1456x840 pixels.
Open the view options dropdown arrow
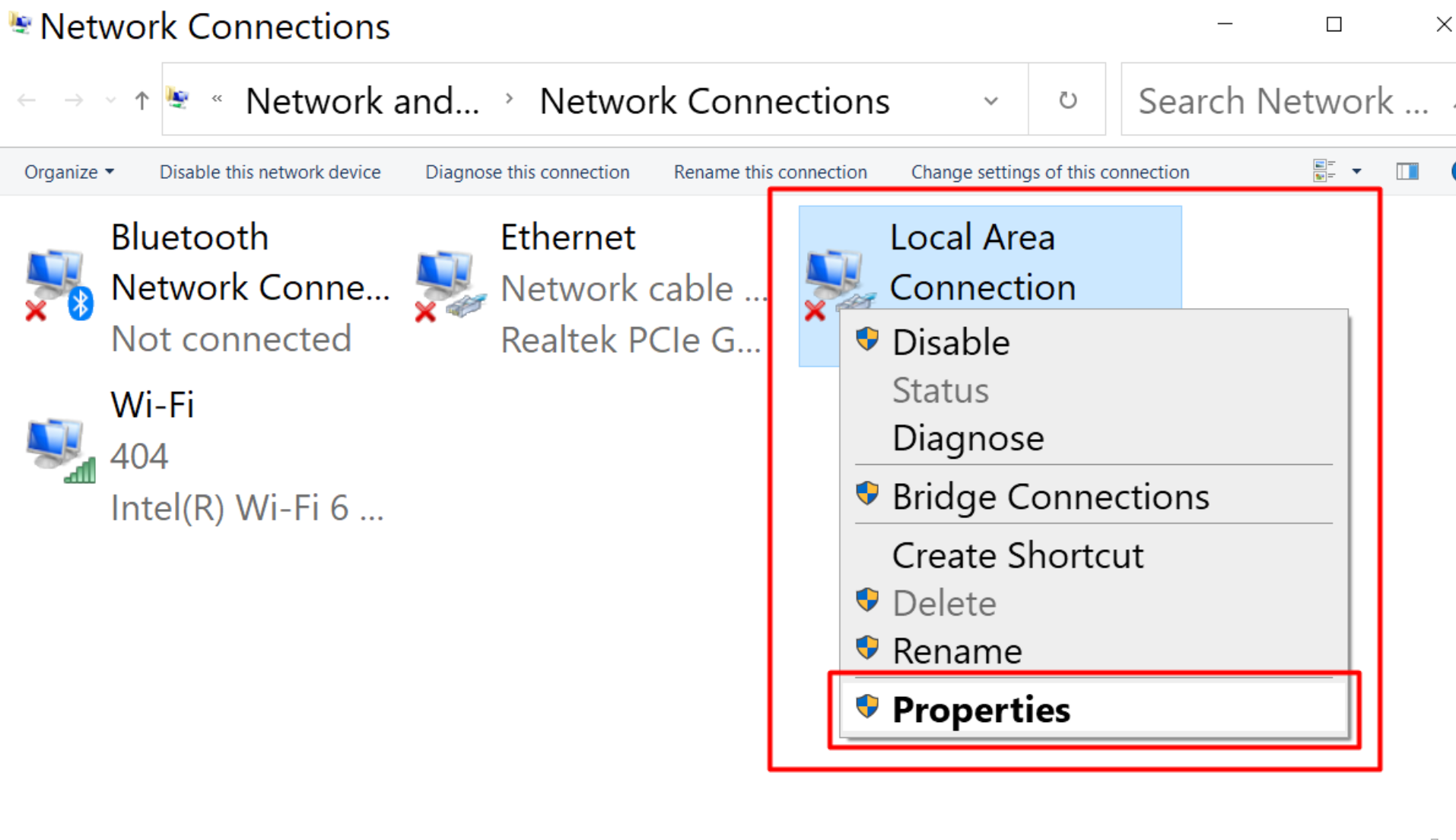click(x=1356, y=172)
